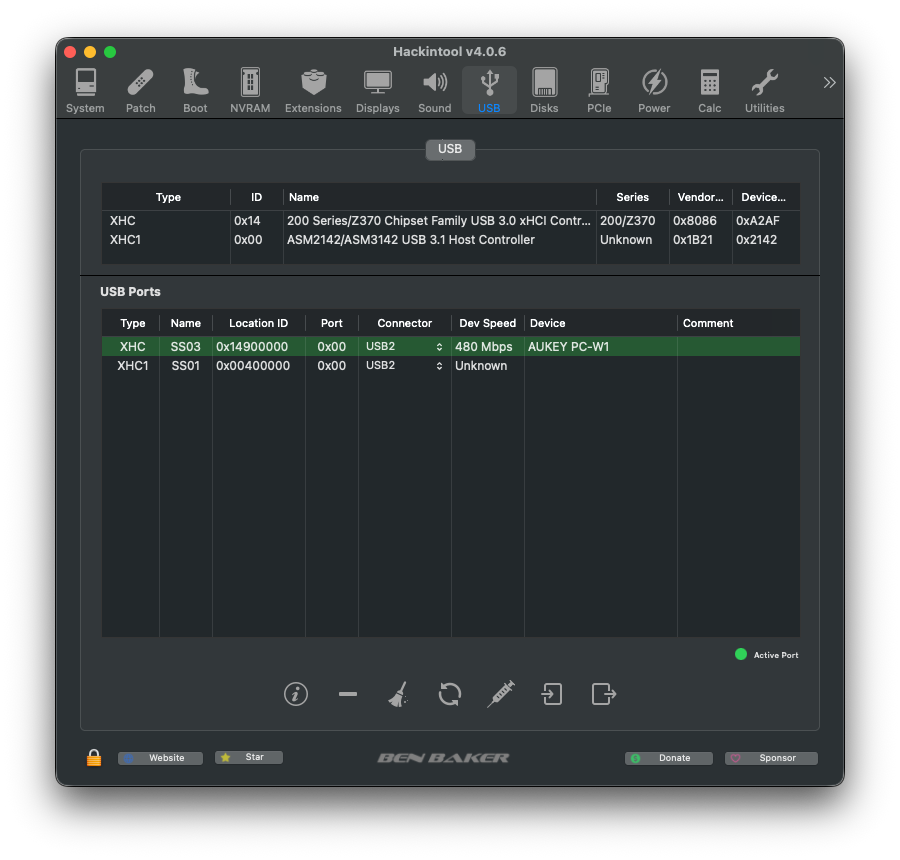This screenshot has height=860, width=900.
Task: Click the orange lock icon
Action: pyautogui.click(x=94, y=758)
